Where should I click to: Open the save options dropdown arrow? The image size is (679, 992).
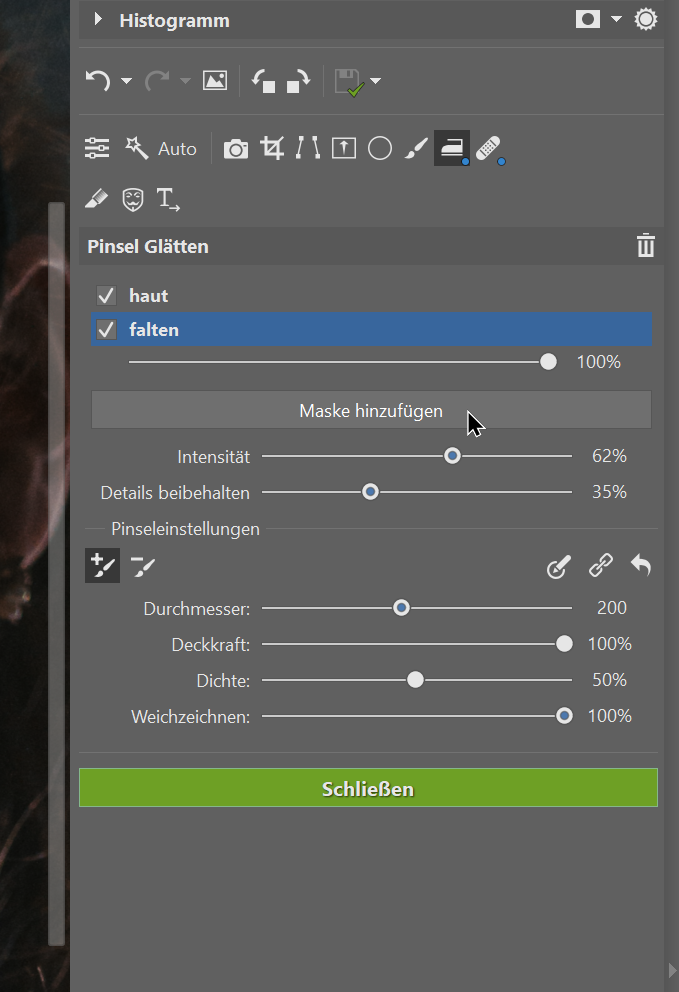375,81
